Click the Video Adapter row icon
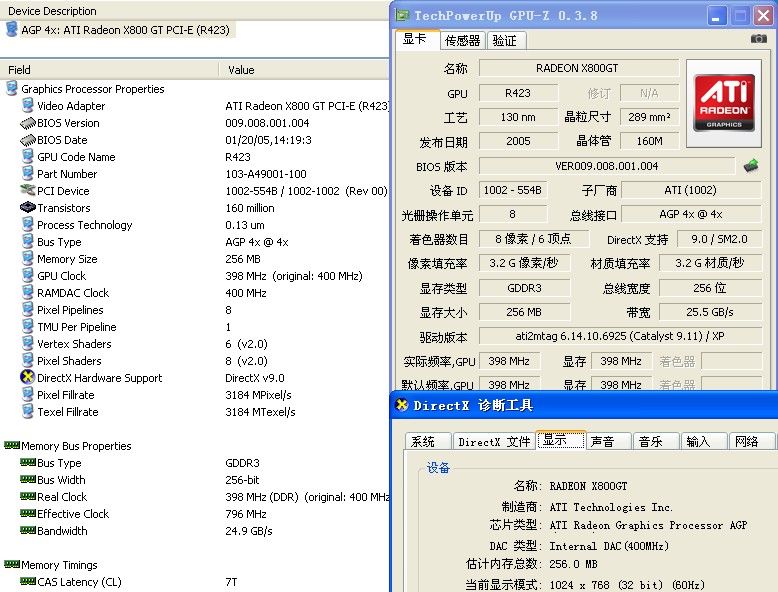The width and height of the screenshot is (778, 592). click(x=28, y=105)
